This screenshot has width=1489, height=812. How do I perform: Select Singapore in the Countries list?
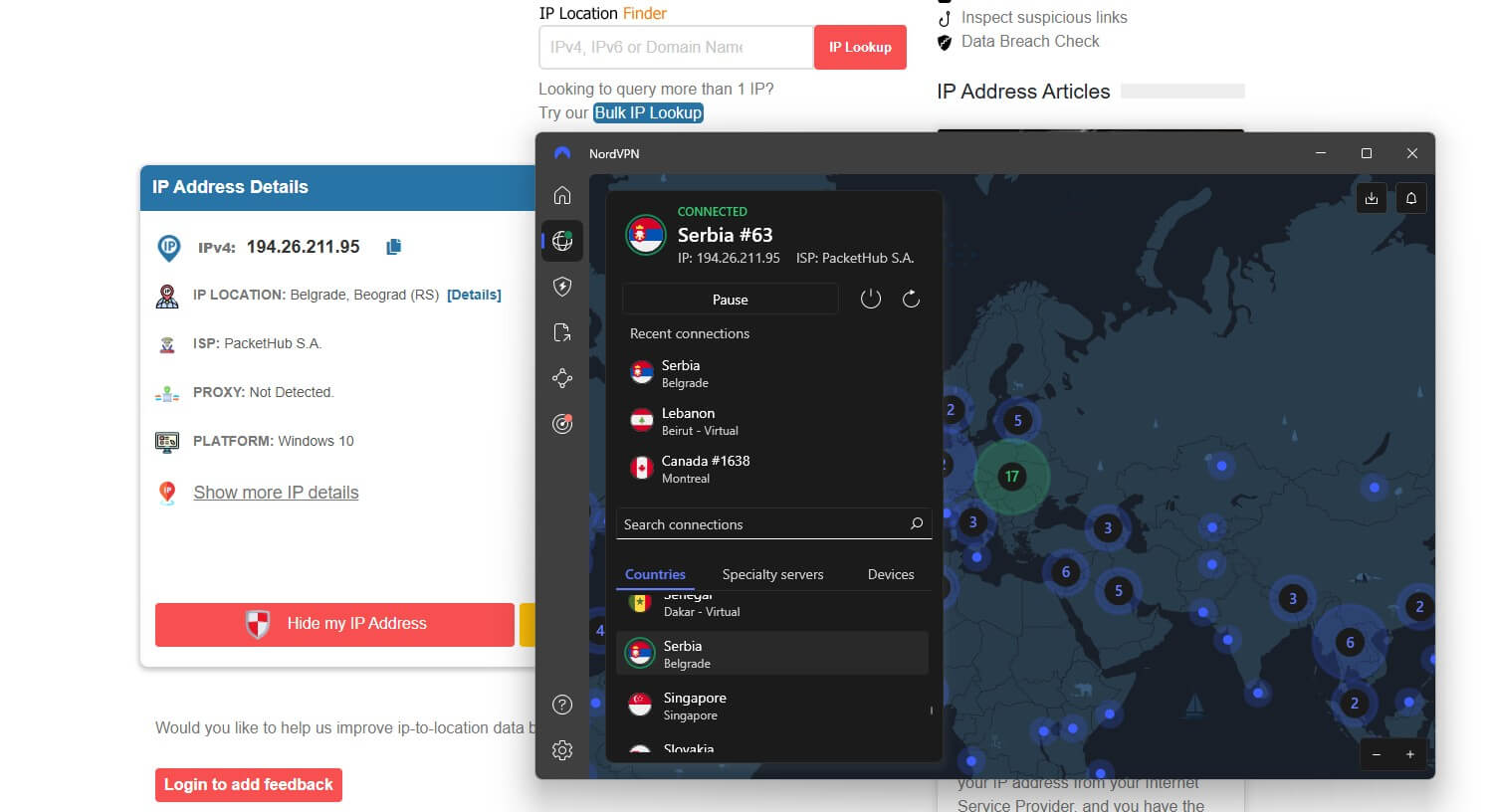click(x=772, y=706)
